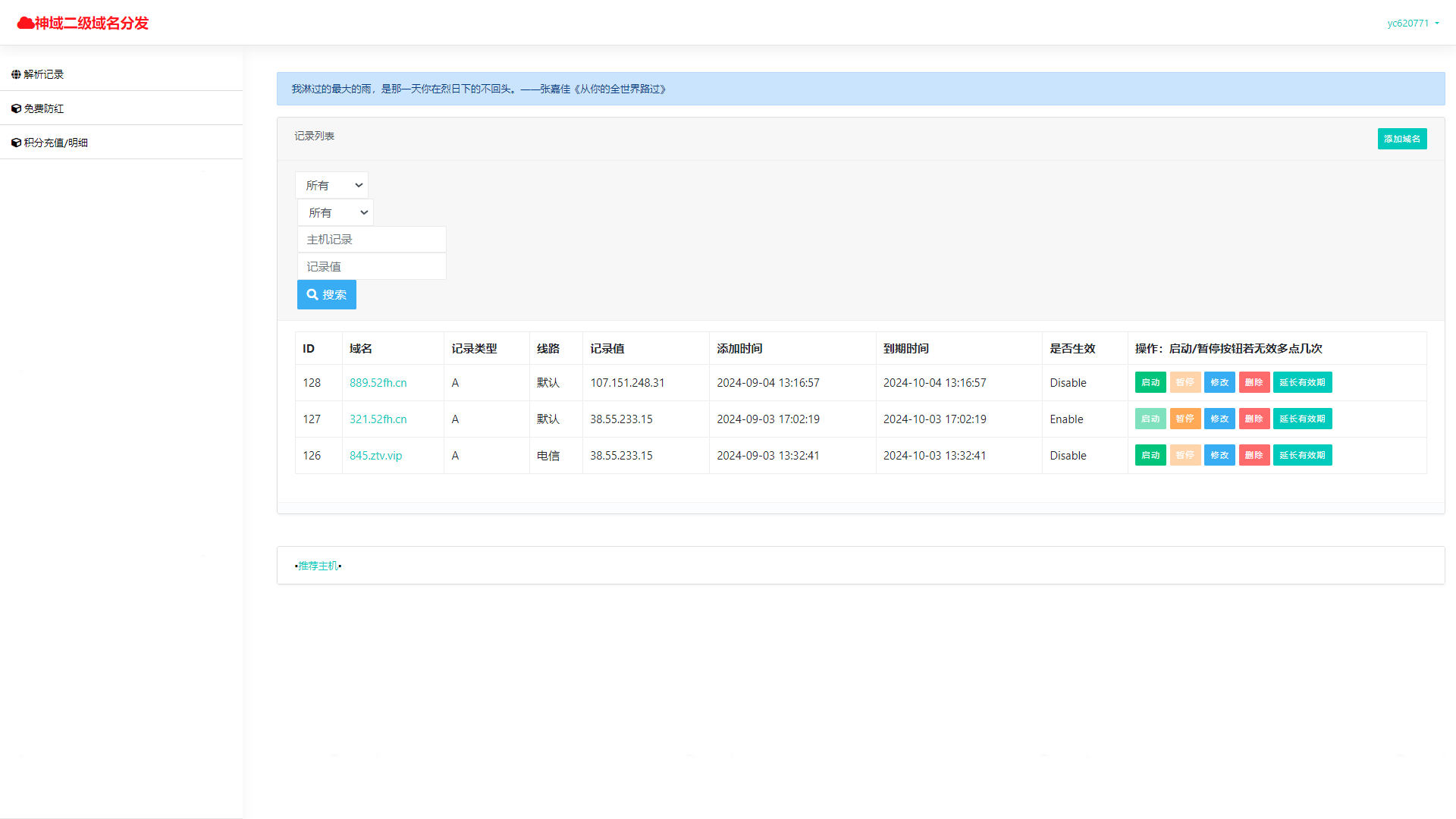This screenshot has width=1456, height=819.
Task: Click the red cloud logo icon
Action: coord(25,23)
